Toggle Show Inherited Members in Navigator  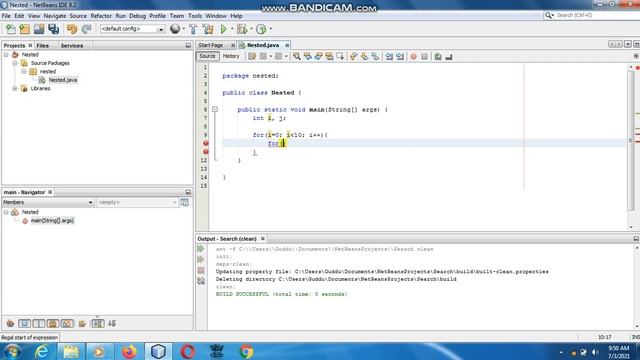coord(10,324)
